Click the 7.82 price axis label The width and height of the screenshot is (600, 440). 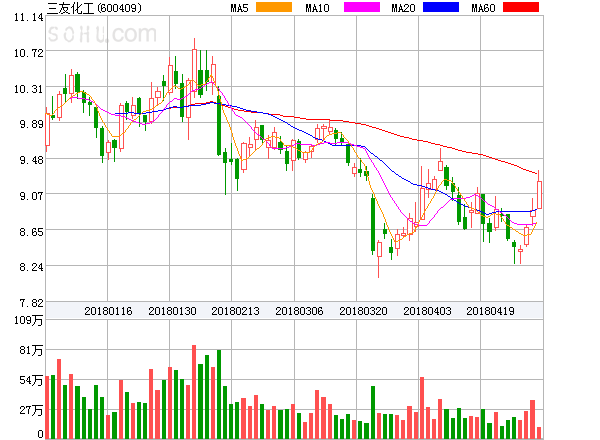tap(32, 303)
